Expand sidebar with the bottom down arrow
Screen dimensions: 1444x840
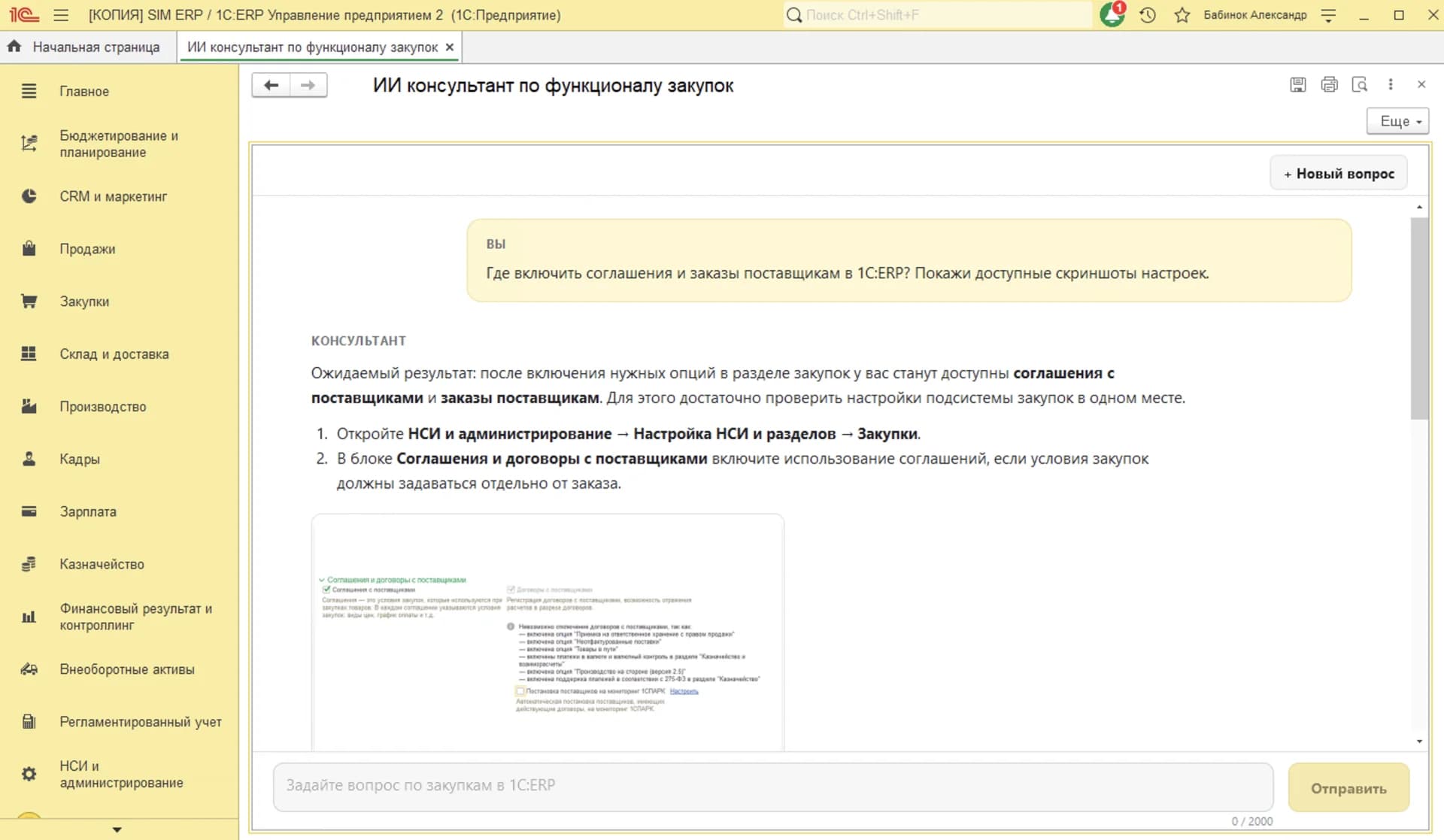coord(117,829)
